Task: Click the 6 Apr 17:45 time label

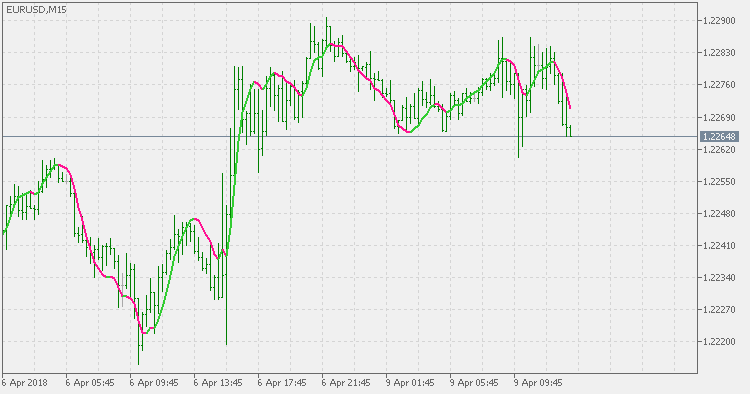Action: pos(282,383)
